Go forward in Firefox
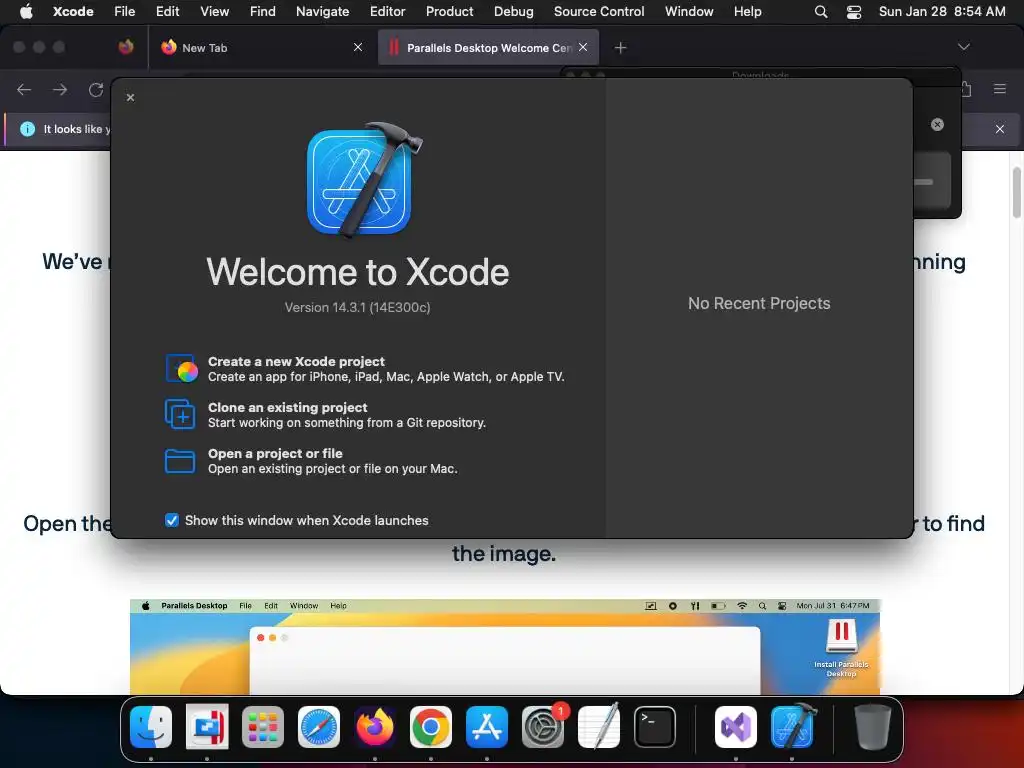 click(60, 89)
